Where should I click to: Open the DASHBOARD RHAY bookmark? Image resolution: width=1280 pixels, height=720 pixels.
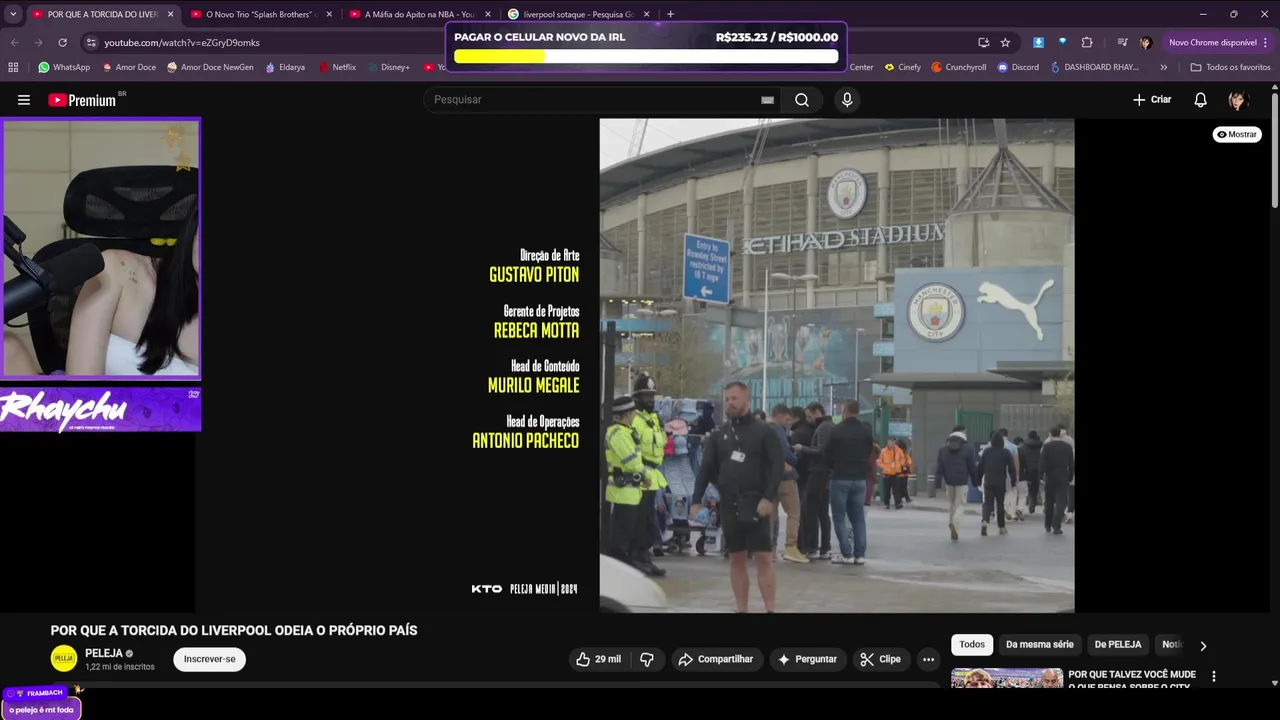pyautogui.click(x=1094, y=67)
